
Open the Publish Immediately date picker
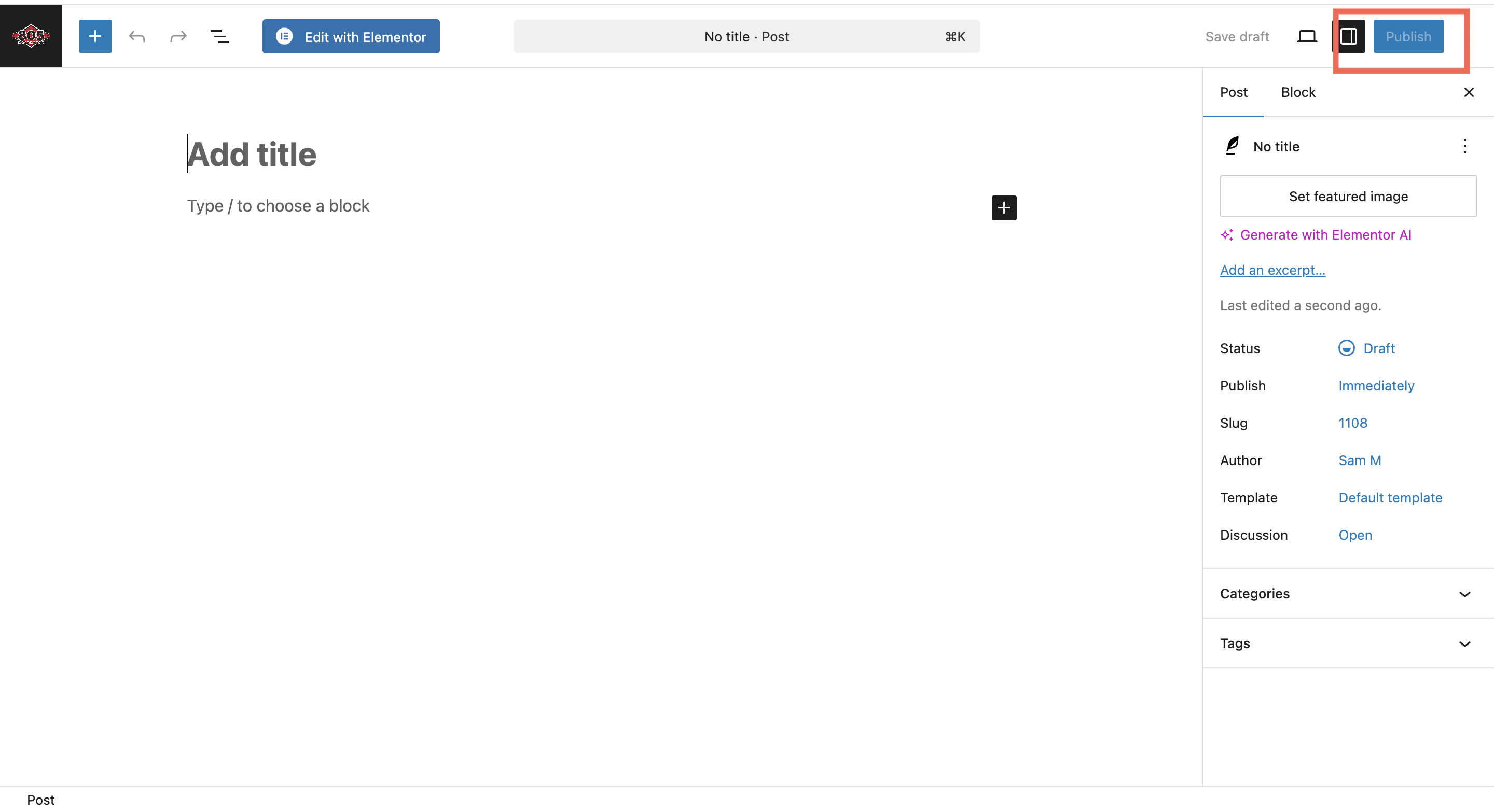pyautogui.click(x=1376, y=386)
